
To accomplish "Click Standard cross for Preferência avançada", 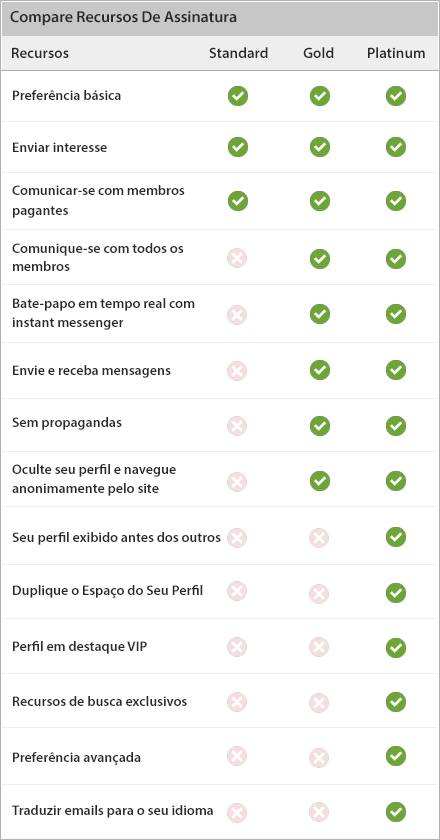I will pyautogui.click(x=237, y=756).
